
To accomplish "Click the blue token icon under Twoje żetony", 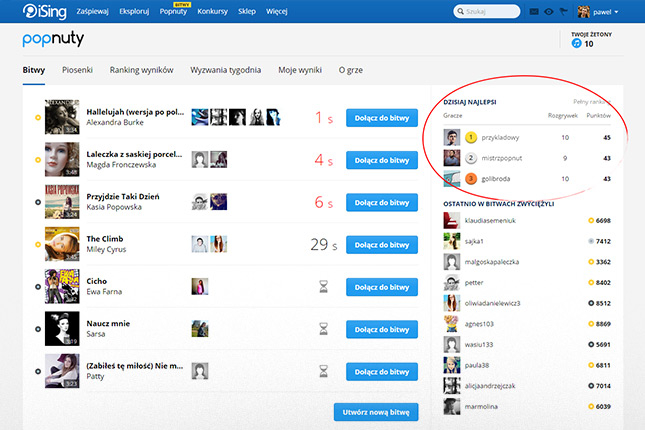I will coord(576,44).
